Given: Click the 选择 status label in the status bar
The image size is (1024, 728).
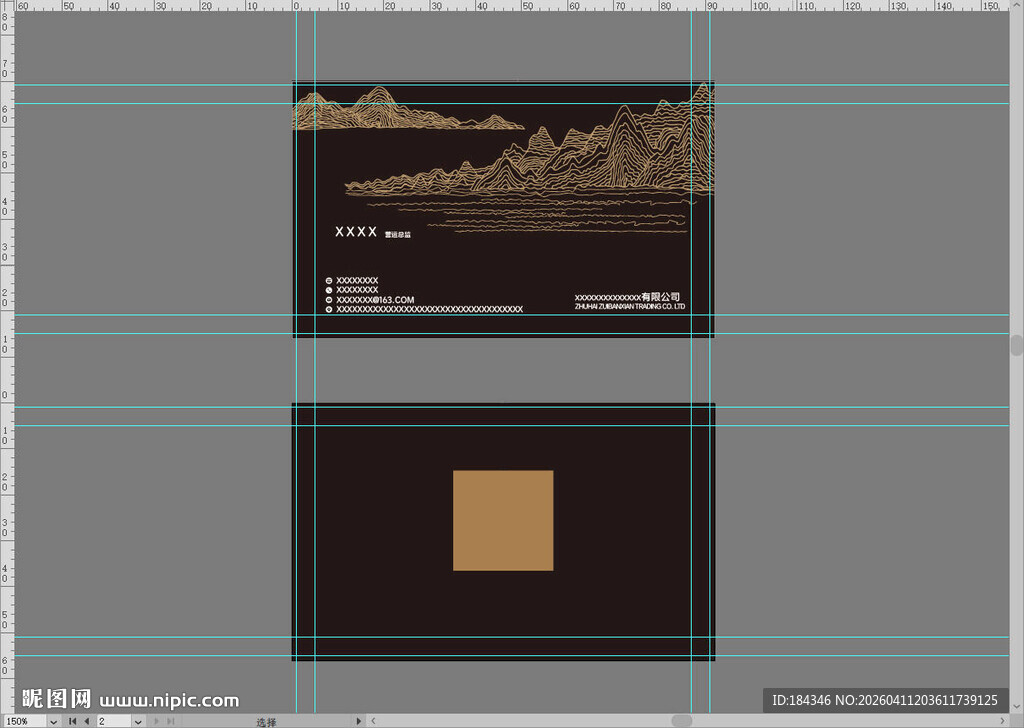Looking at the screenshot, I should [266, 722].
